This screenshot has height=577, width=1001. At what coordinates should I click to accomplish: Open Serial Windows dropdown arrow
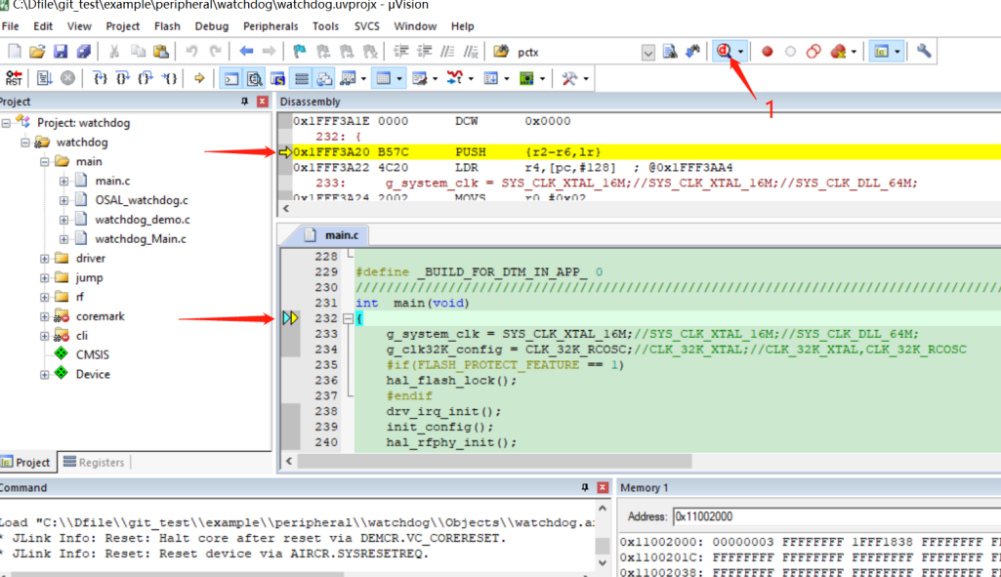pos(435,79)
